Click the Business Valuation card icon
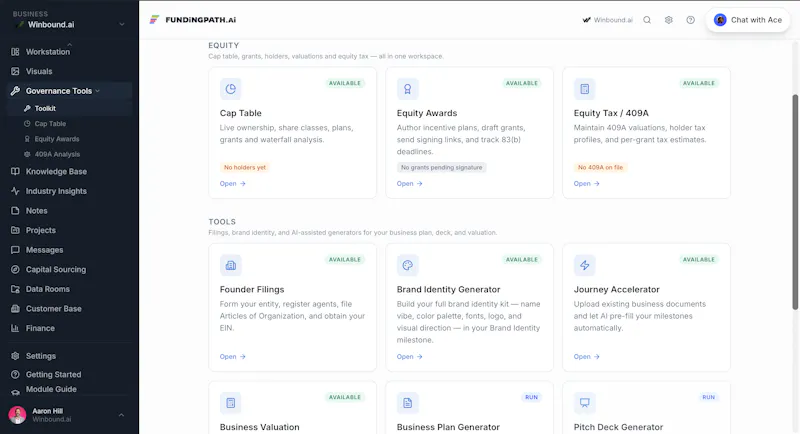This screenshot has width=800, height=434. pos(231,403)
